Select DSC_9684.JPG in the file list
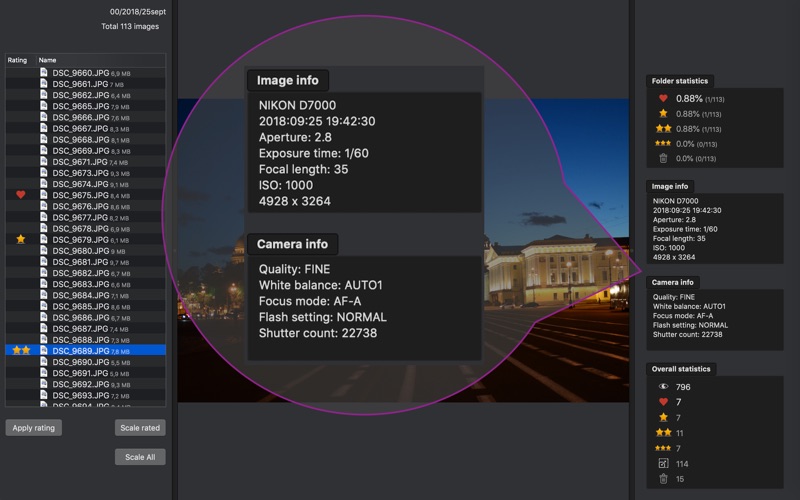800x500 pixels. [80, 295]
